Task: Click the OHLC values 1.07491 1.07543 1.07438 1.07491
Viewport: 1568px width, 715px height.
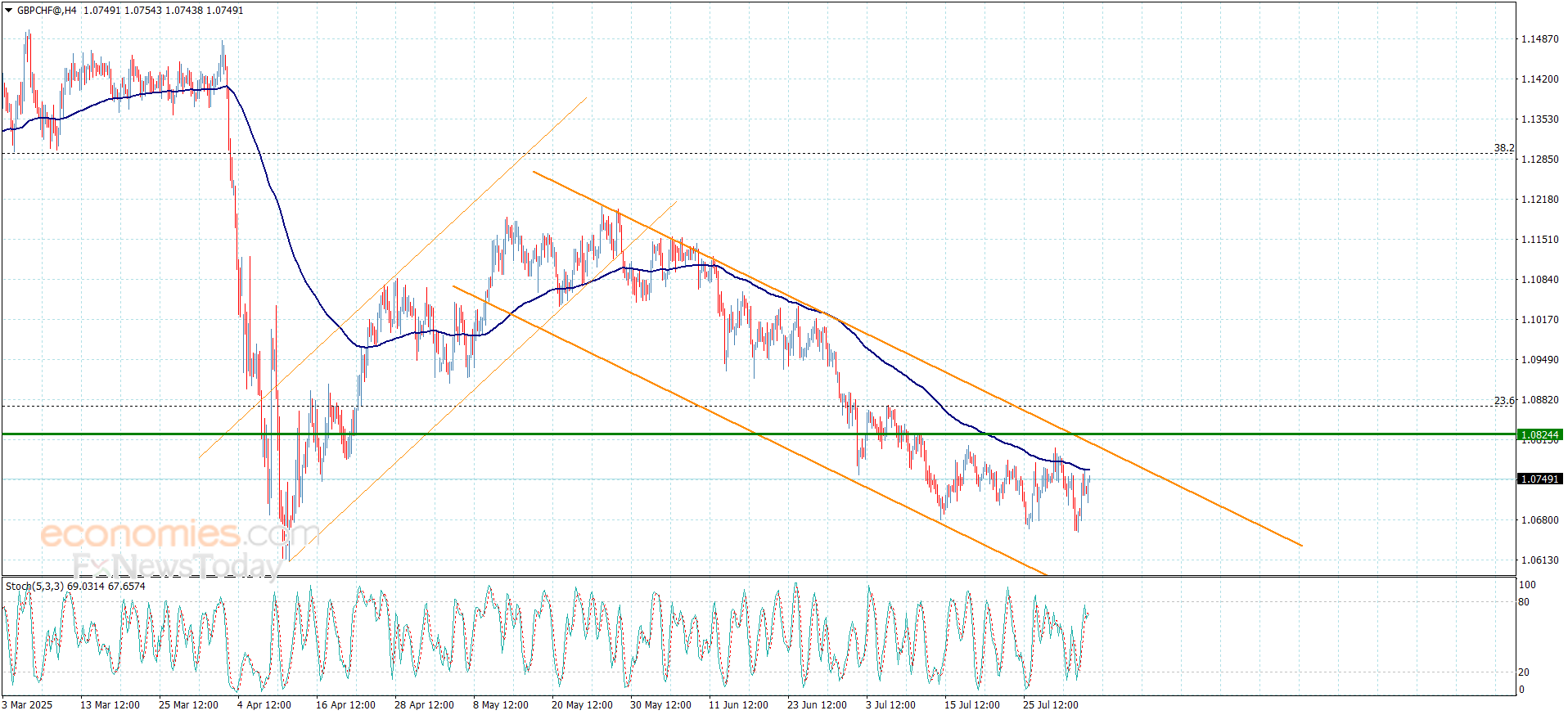Action: point(164,11)
